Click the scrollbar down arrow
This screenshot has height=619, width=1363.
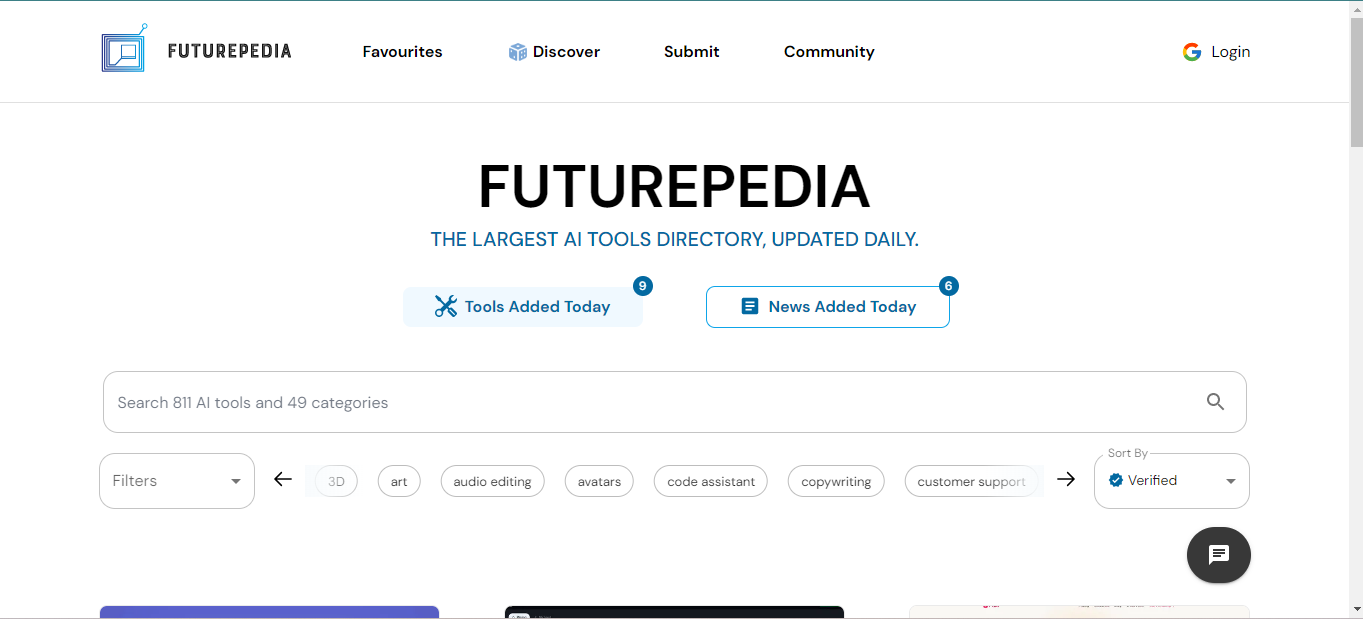[1356, 609]
